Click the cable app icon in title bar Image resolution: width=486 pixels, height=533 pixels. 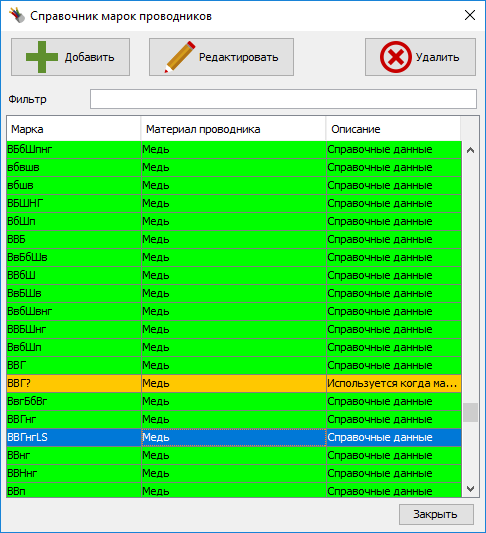click(17, 16)
